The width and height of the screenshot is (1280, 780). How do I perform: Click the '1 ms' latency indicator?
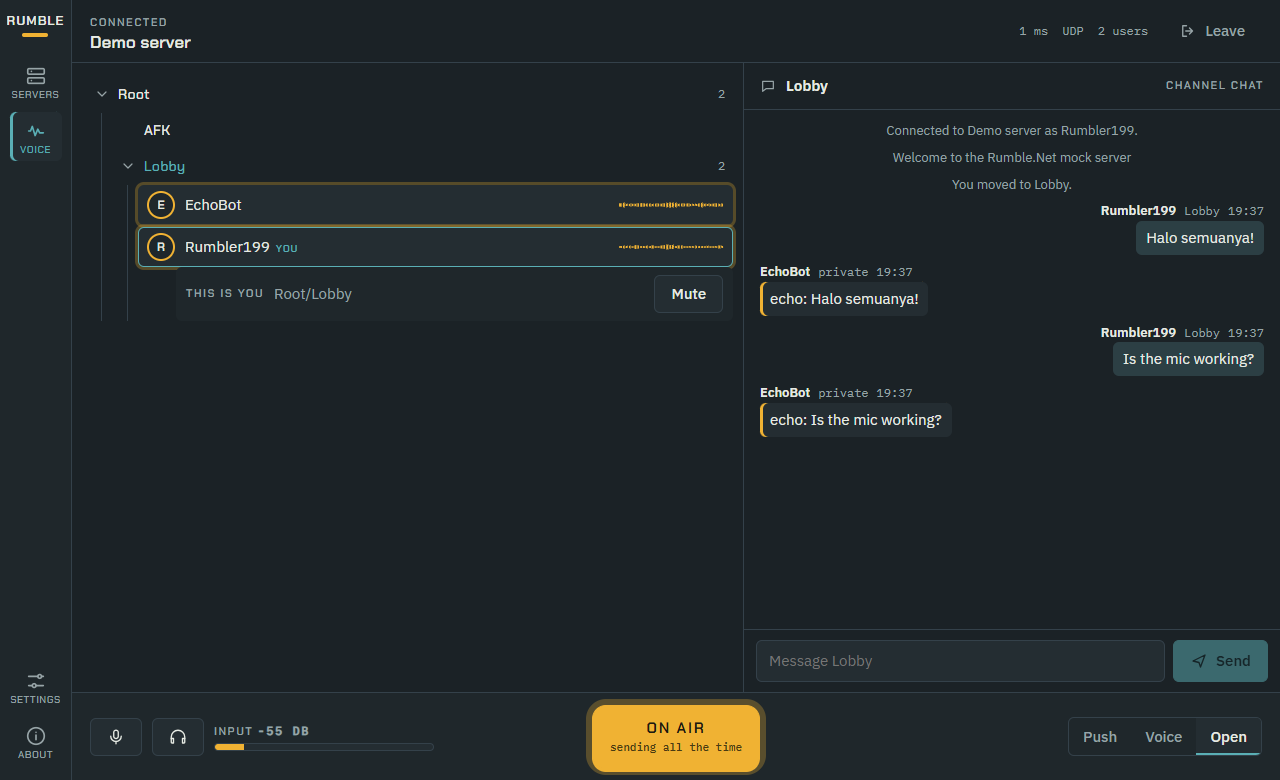point(1033,32)
